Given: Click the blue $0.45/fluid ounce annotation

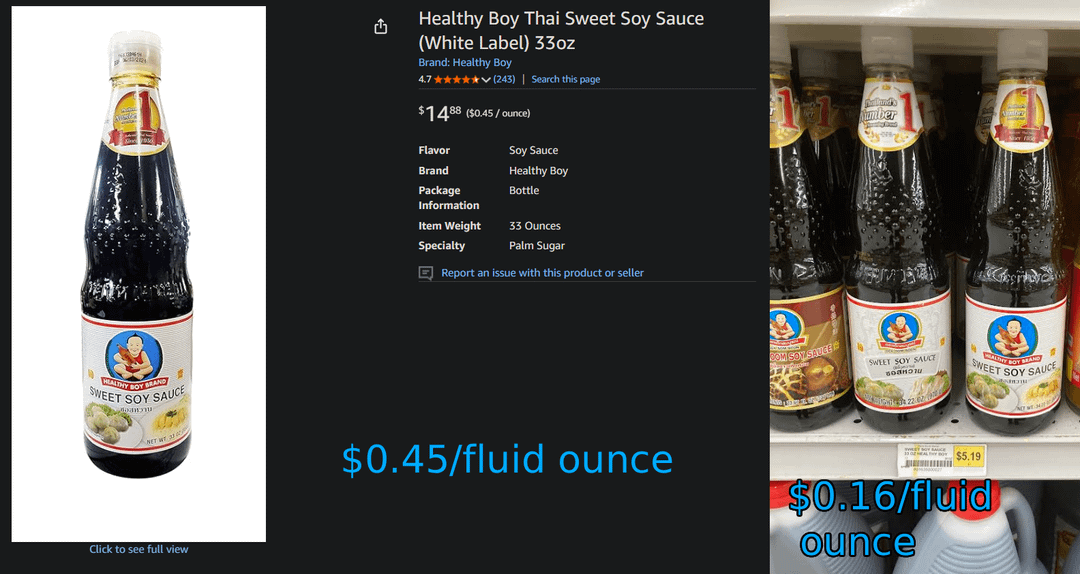Looking at the screenshot, I should 508,460.
